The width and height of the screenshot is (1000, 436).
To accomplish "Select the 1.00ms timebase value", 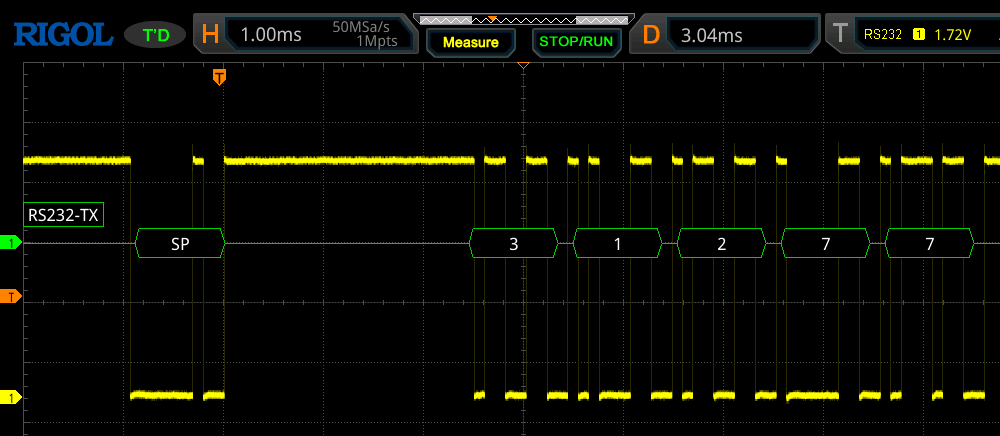I will 272,34.
